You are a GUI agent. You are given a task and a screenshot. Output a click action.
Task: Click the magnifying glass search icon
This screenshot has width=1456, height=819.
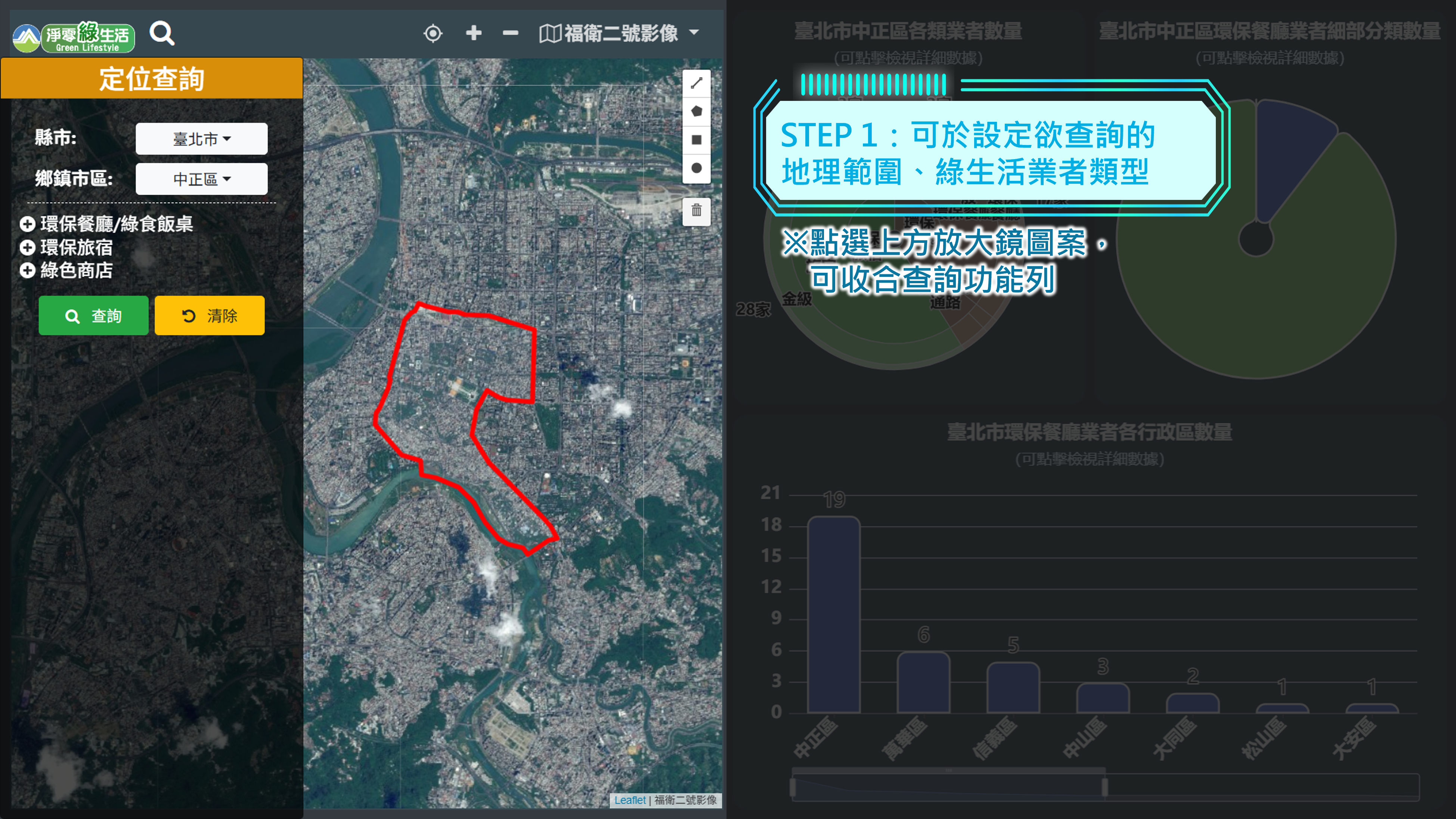coord(162,33)
